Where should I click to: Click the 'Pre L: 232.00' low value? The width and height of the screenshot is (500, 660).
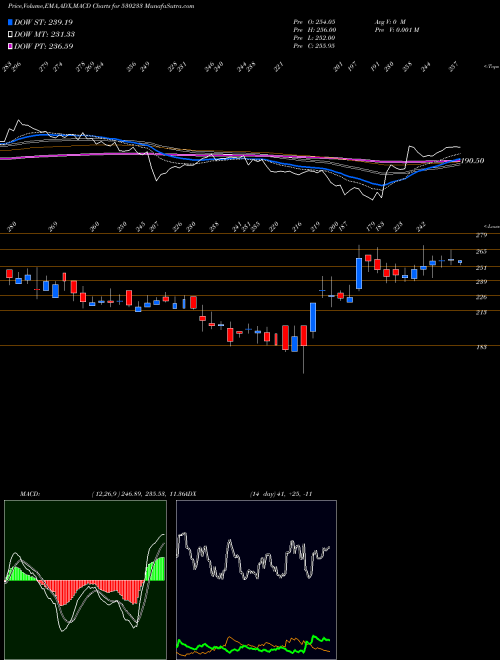tap(314, 38)
